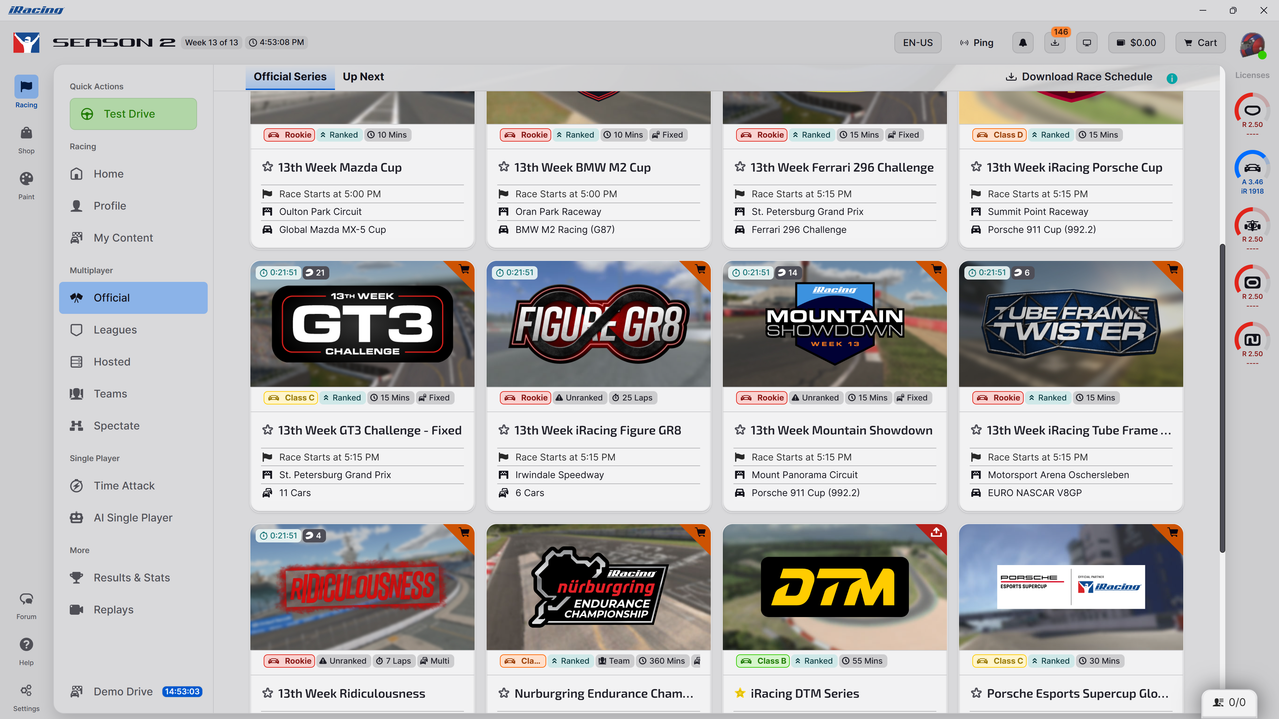Open the Shop section icon
Viewport: 1279px width, 719px height.
[26, 139]
